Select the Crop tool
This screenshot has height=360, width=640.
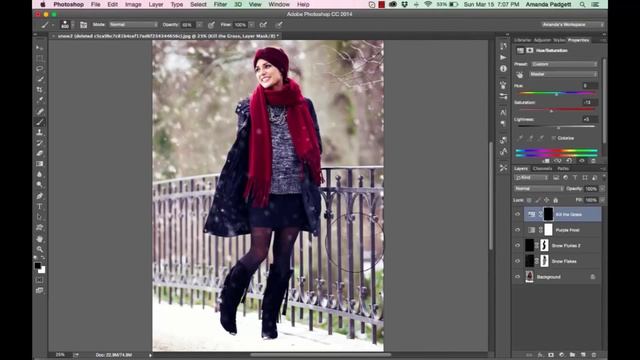coord(40,89)
